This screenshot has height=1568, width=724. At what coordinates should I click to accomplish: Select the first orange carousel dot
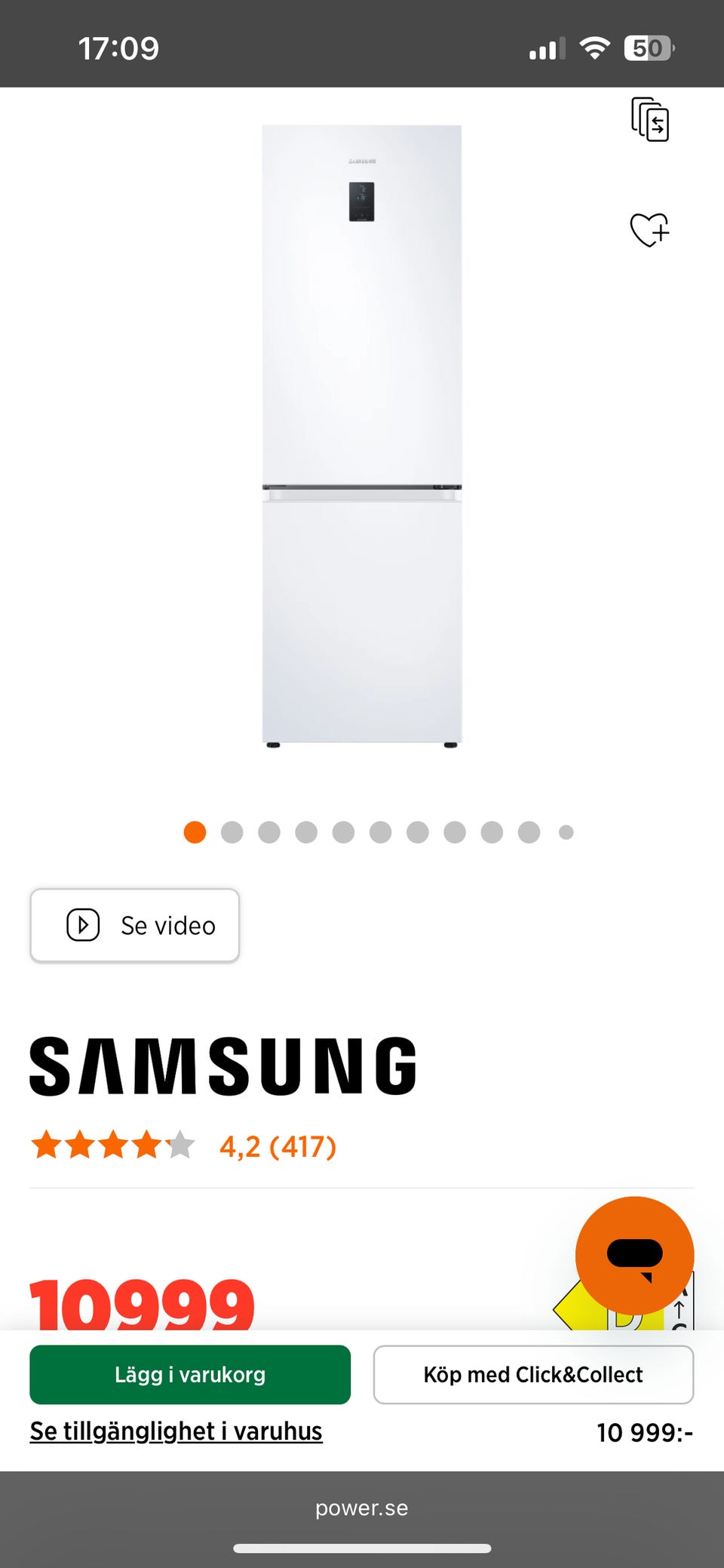tap(195, 832)
